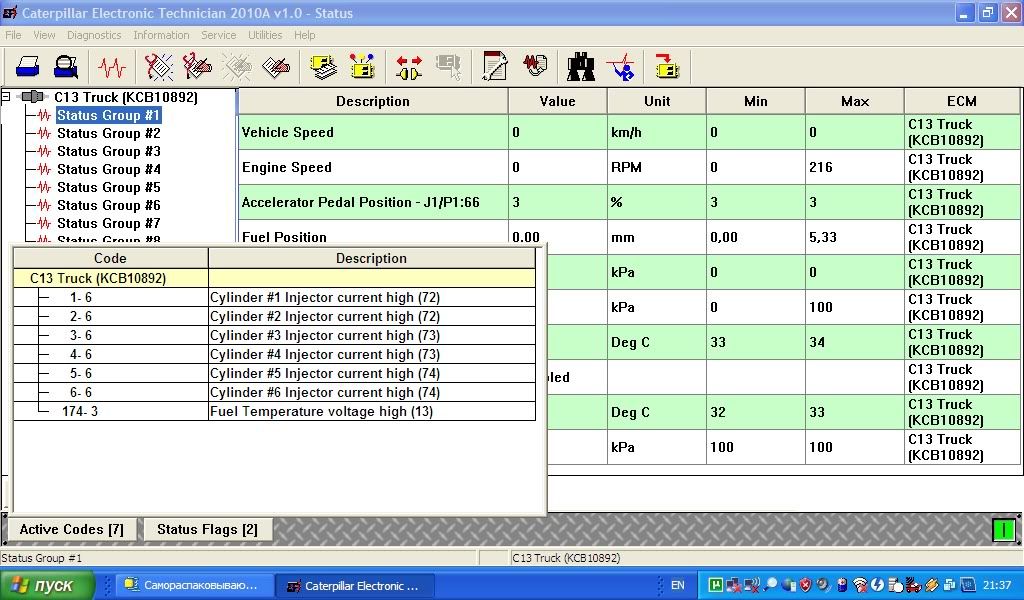Click the ECM column header

coord(962,101)
